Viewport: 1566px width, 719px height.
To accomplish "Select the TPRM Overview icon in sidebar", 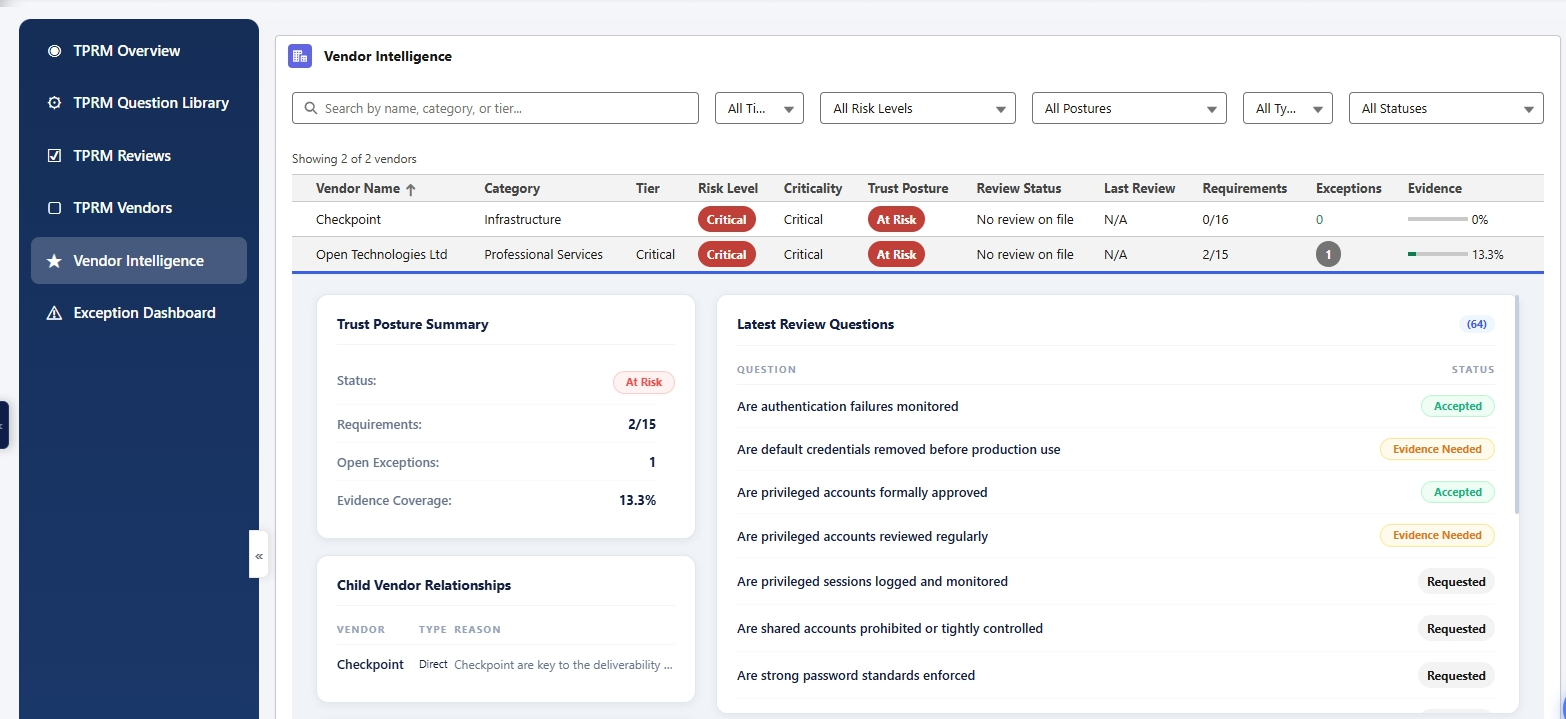I will [54, 50].
